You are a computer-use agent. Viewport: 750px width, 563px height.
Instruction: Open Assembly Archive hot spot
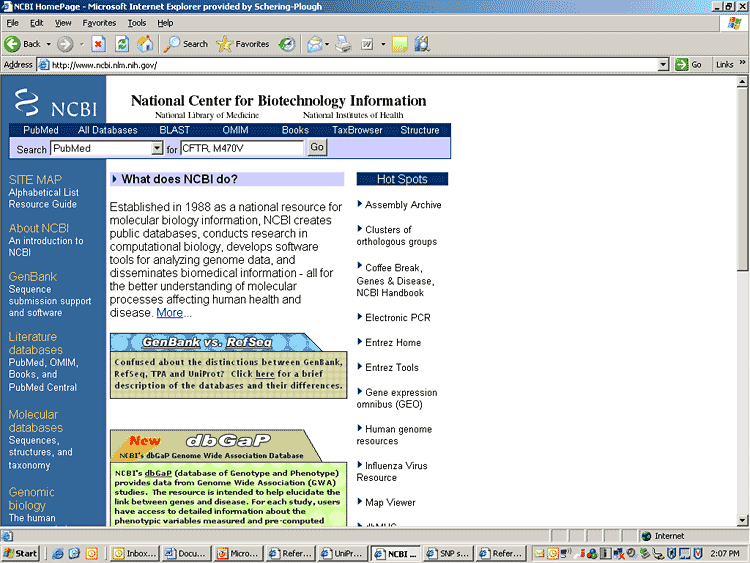point(403,205)
